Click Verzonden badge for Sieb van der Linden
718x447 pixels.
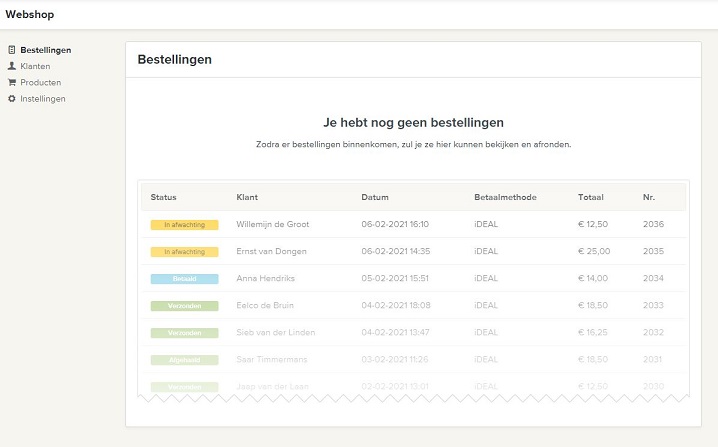tap(185, 333)
